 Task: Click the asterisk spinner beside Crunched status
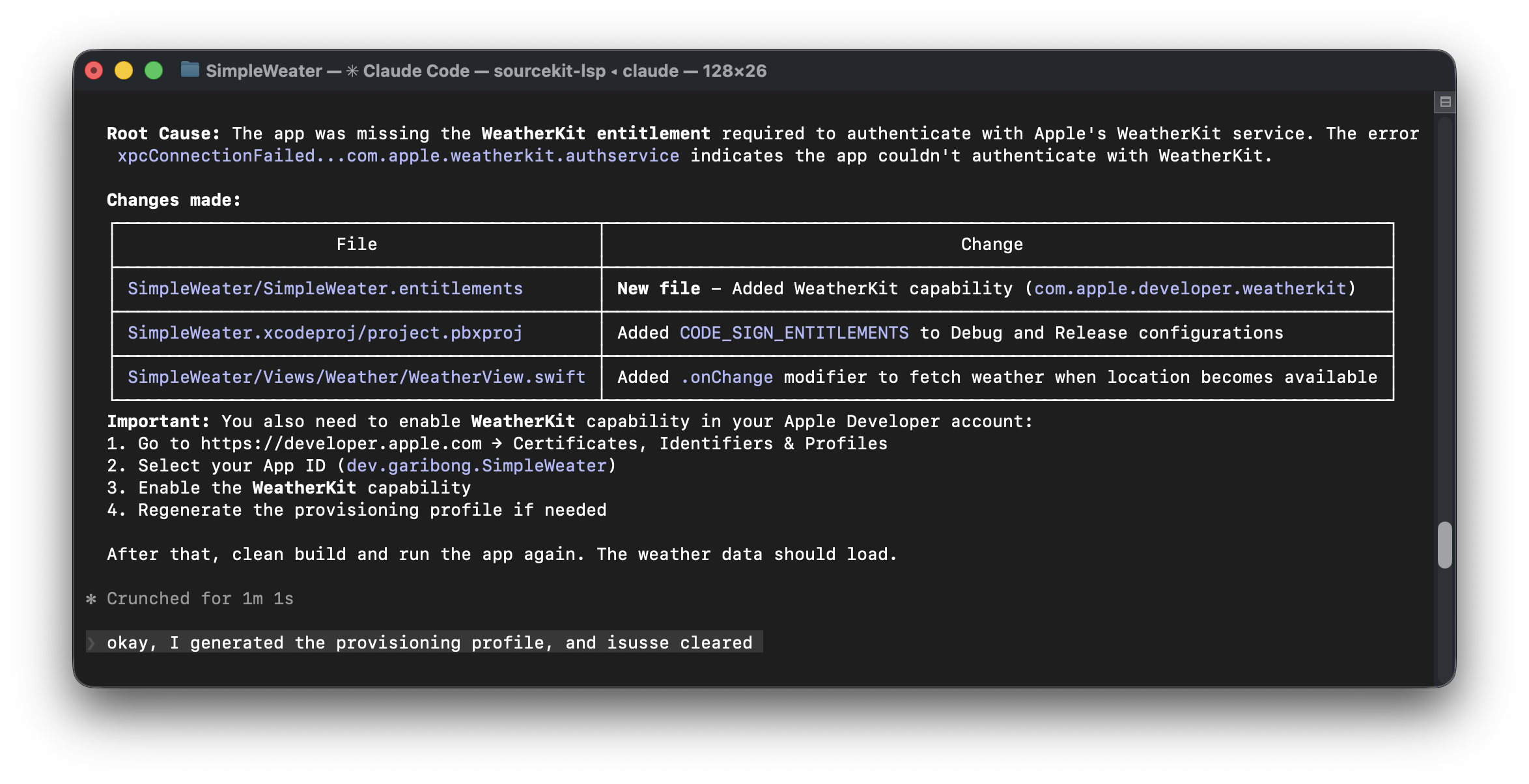point(91,598)
